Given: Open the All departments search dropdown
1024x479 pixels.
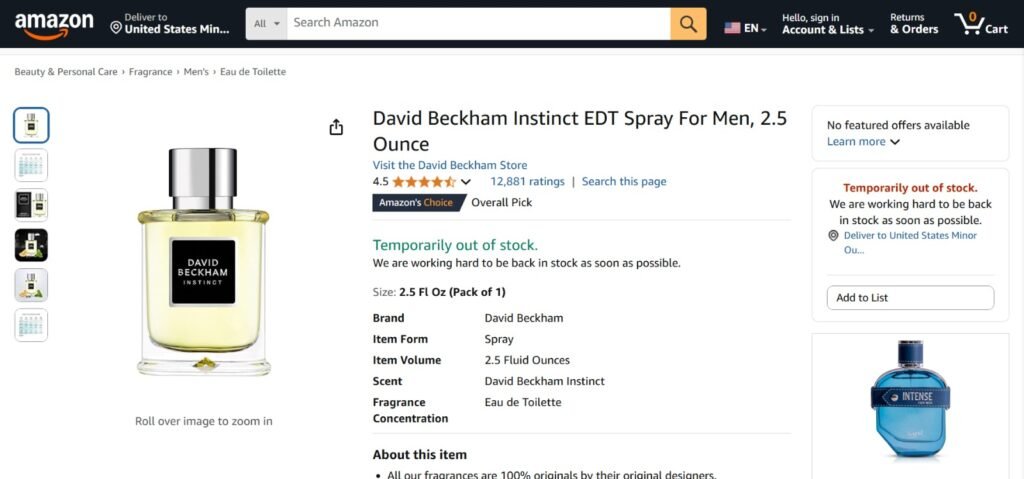Looking at the screenshot, I should coord(267,23).
